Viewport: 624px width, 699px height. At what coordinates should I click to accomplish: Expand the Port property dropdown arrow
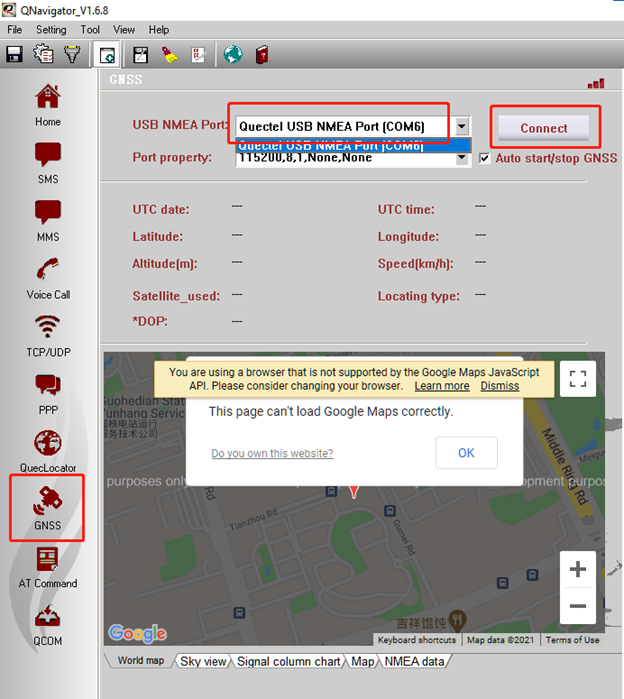click(462, 158)
